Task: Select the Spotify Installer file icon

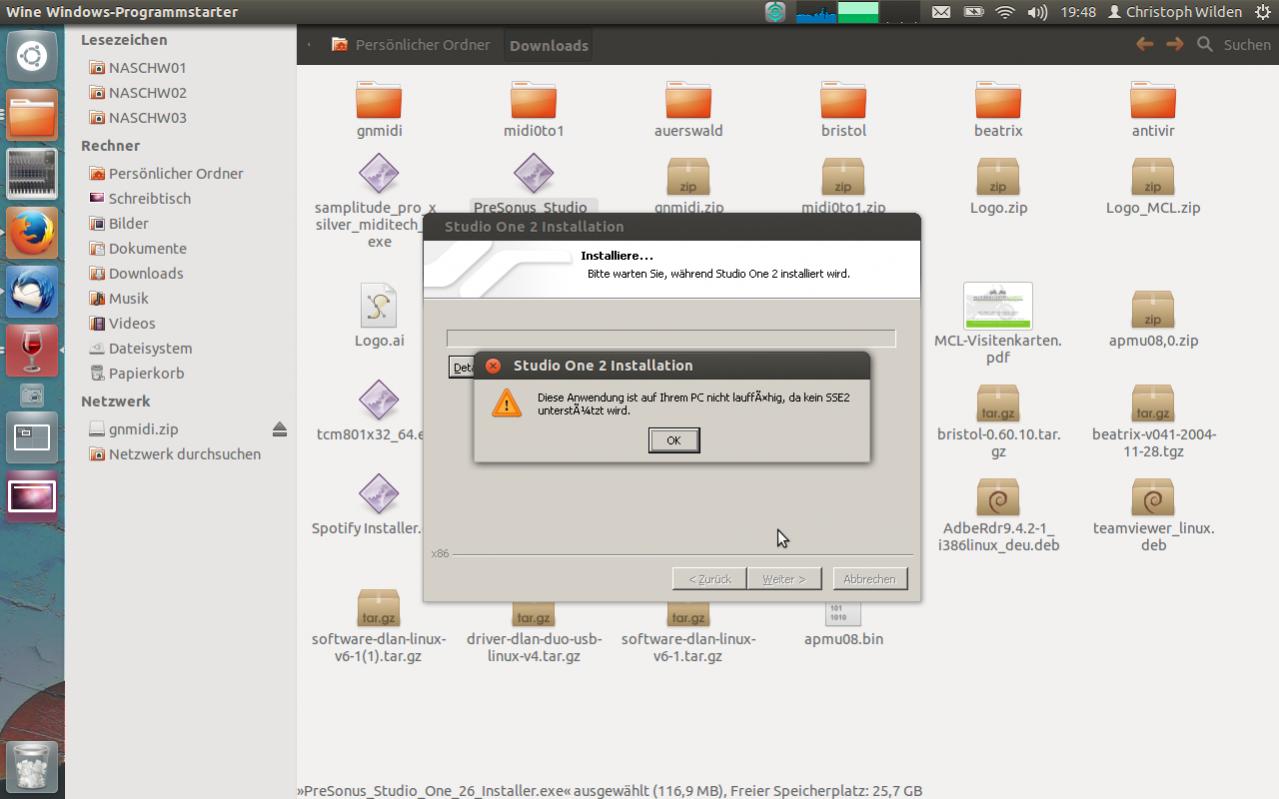Action: (x=379, y=493)
